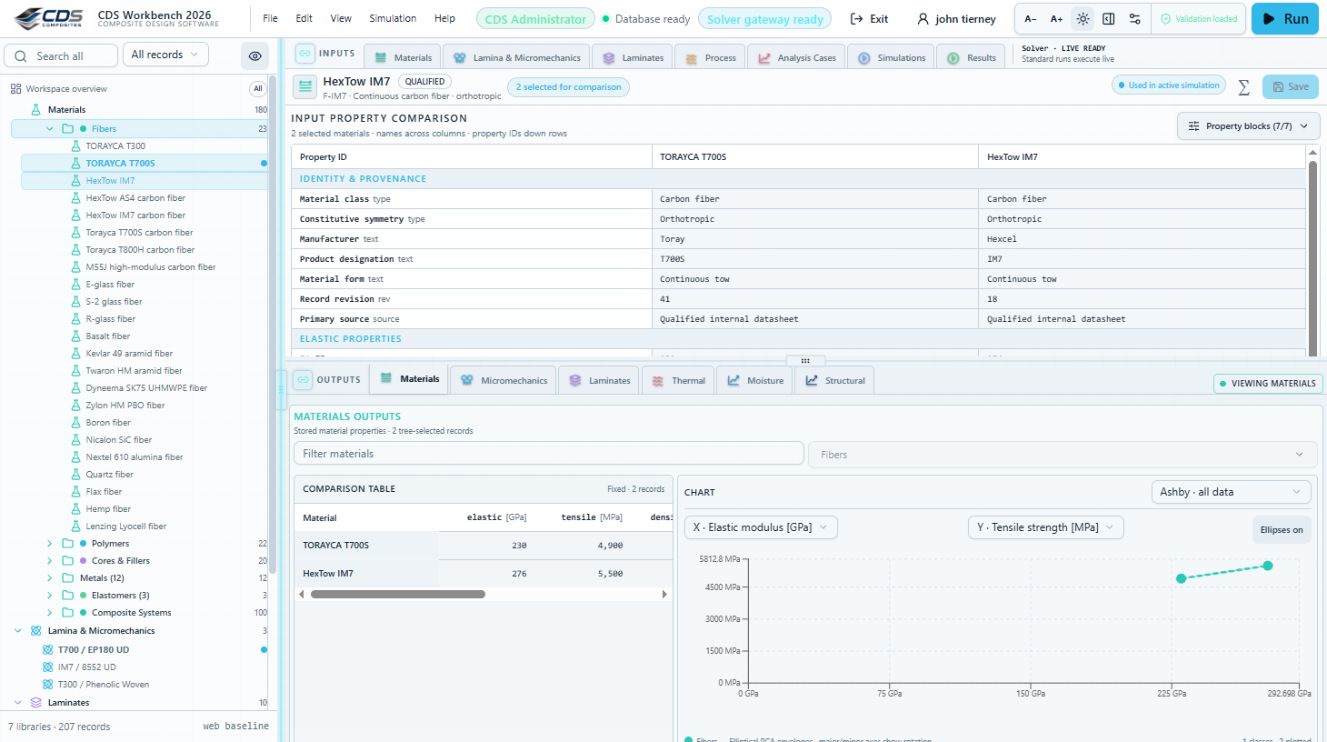Viewport: 1327px width, 742px height.
Task: Click the Materials flask icon in the tree
Action: 37,110
